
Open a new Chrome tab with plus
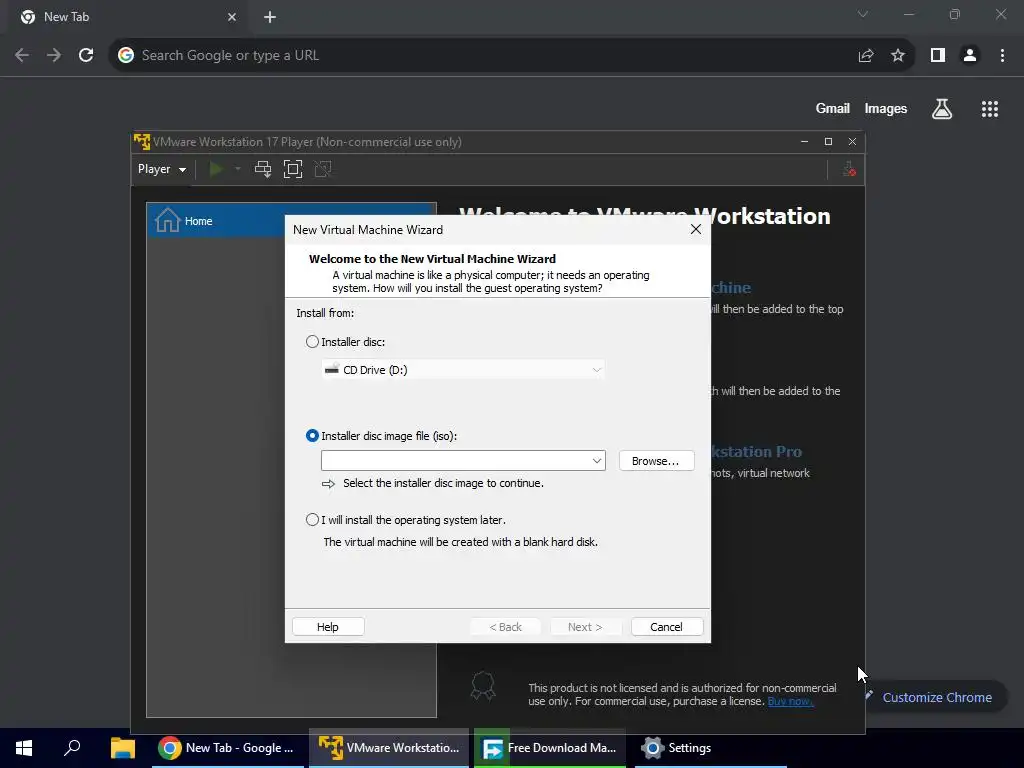(270, 17)
